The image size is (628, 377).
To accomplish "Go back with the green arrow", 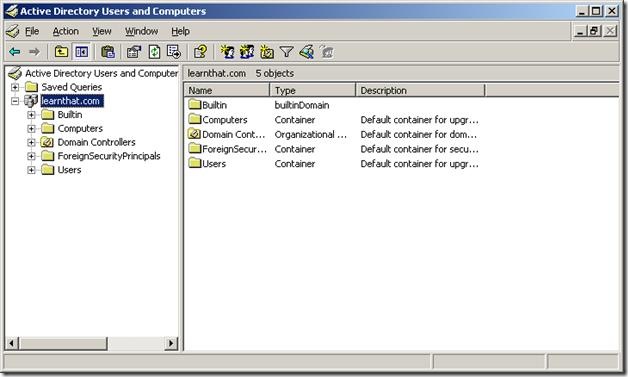I will coord(15,52).
